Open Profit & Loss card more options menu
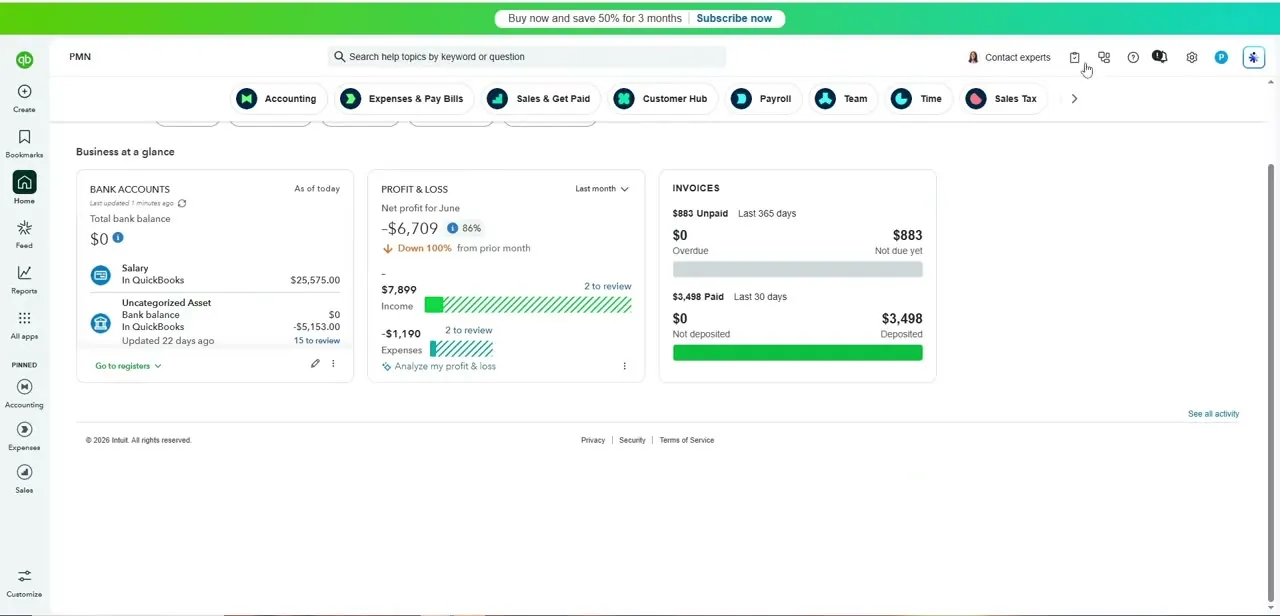This screenshot has height=616, width=1280. (625, 366)
